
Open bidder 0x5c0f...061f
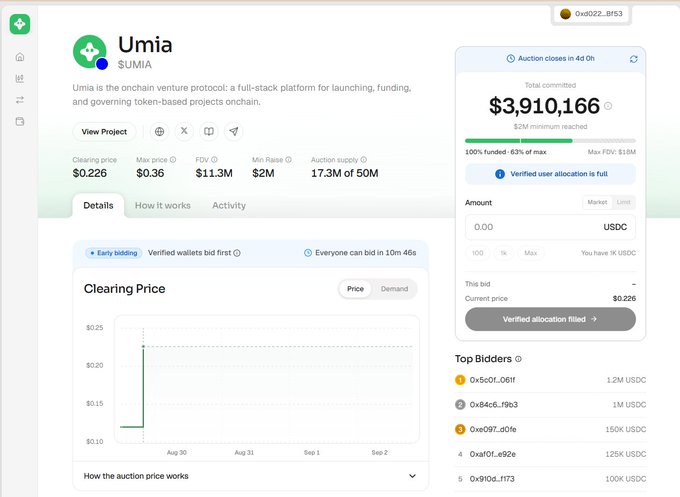click(x=492, y=380)
